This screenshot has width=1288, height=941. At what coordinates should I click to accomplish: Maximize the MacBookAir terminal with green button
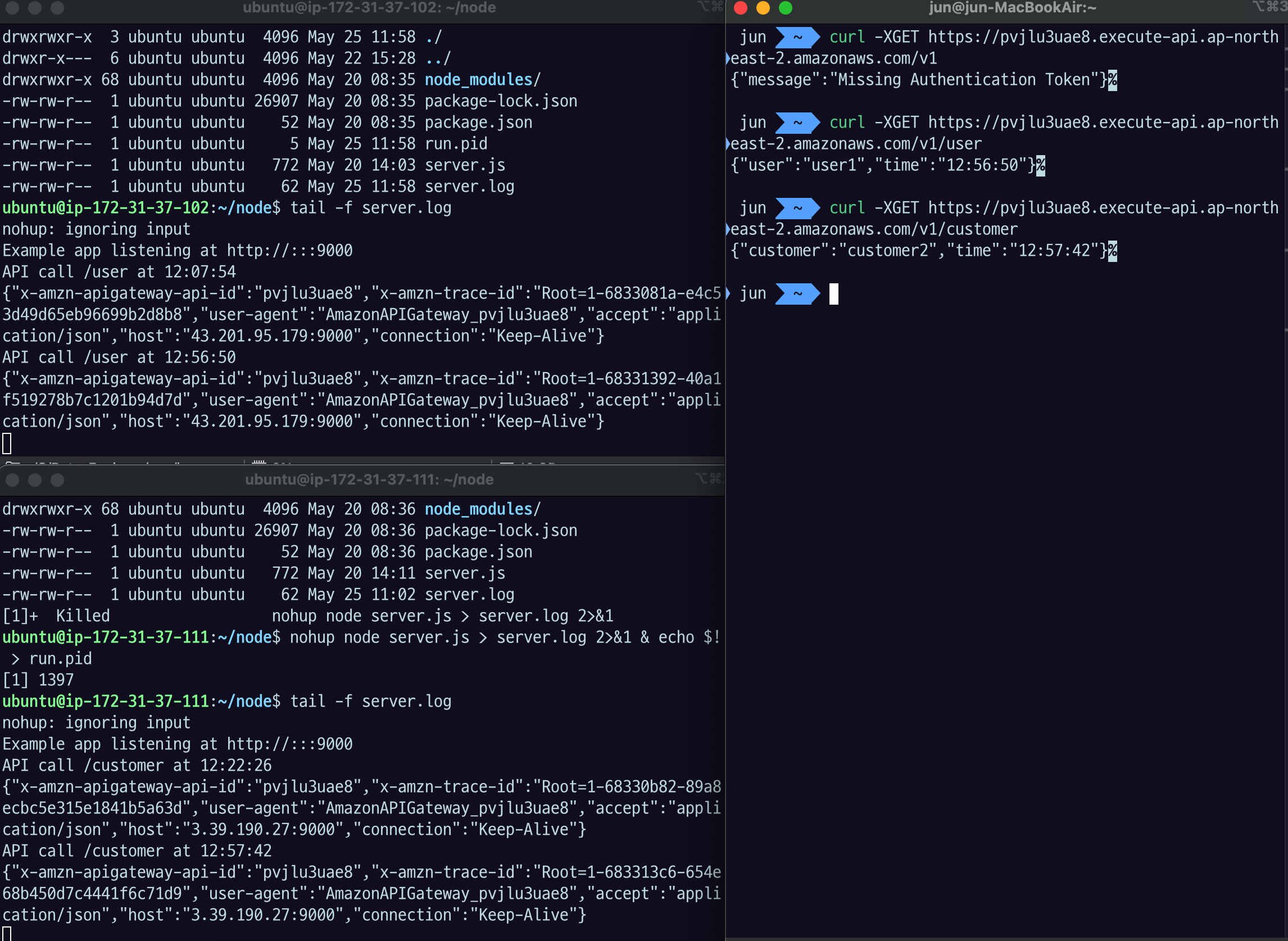(786, 8)
